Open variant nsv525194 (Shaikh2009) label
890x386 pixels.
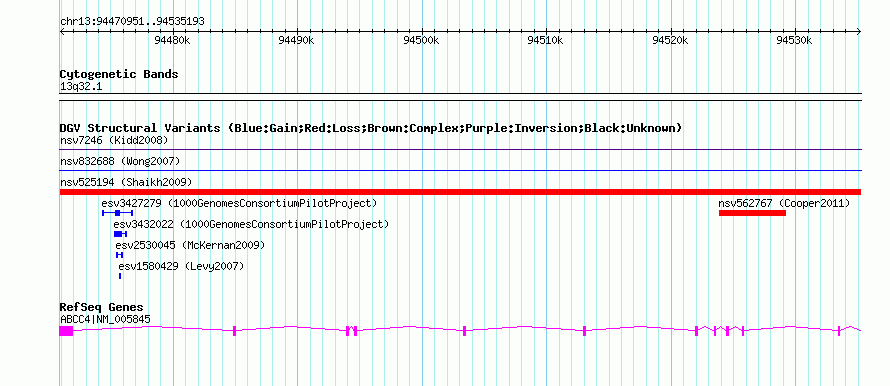[126, 182]
